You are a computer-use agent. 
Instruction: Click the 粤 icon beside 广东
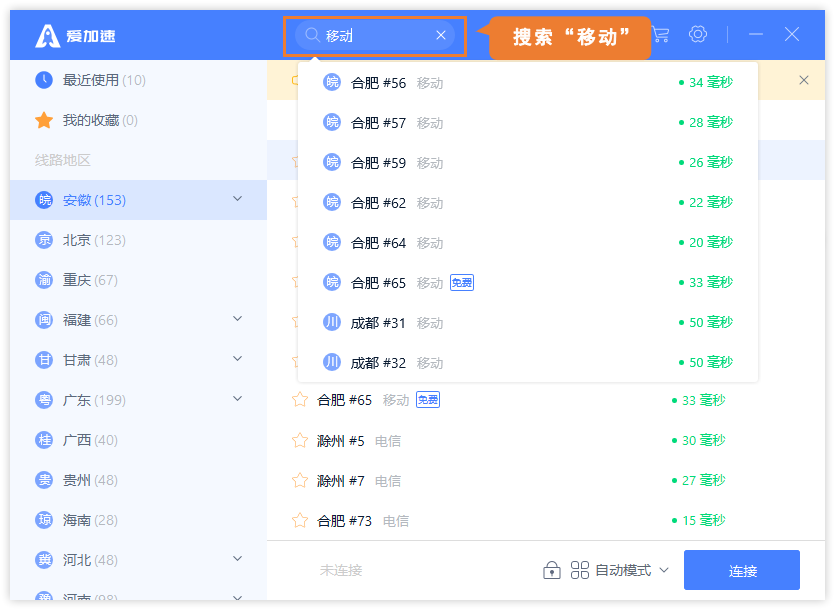[x=44, y=400]
